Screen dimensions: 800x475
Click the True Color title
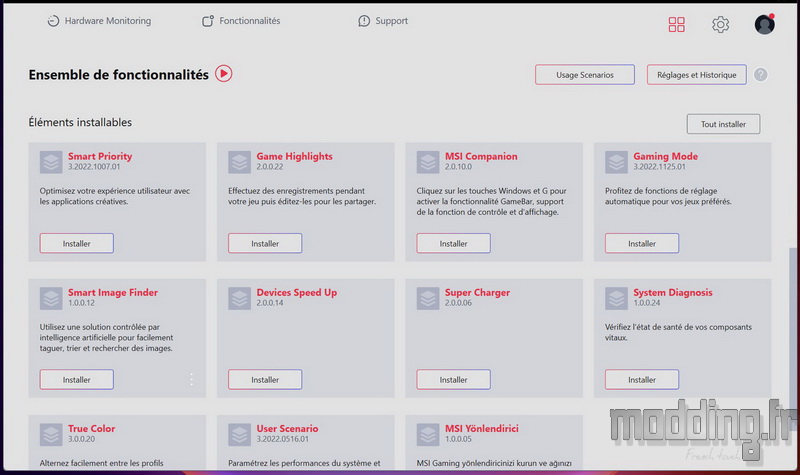coord(91,429)
